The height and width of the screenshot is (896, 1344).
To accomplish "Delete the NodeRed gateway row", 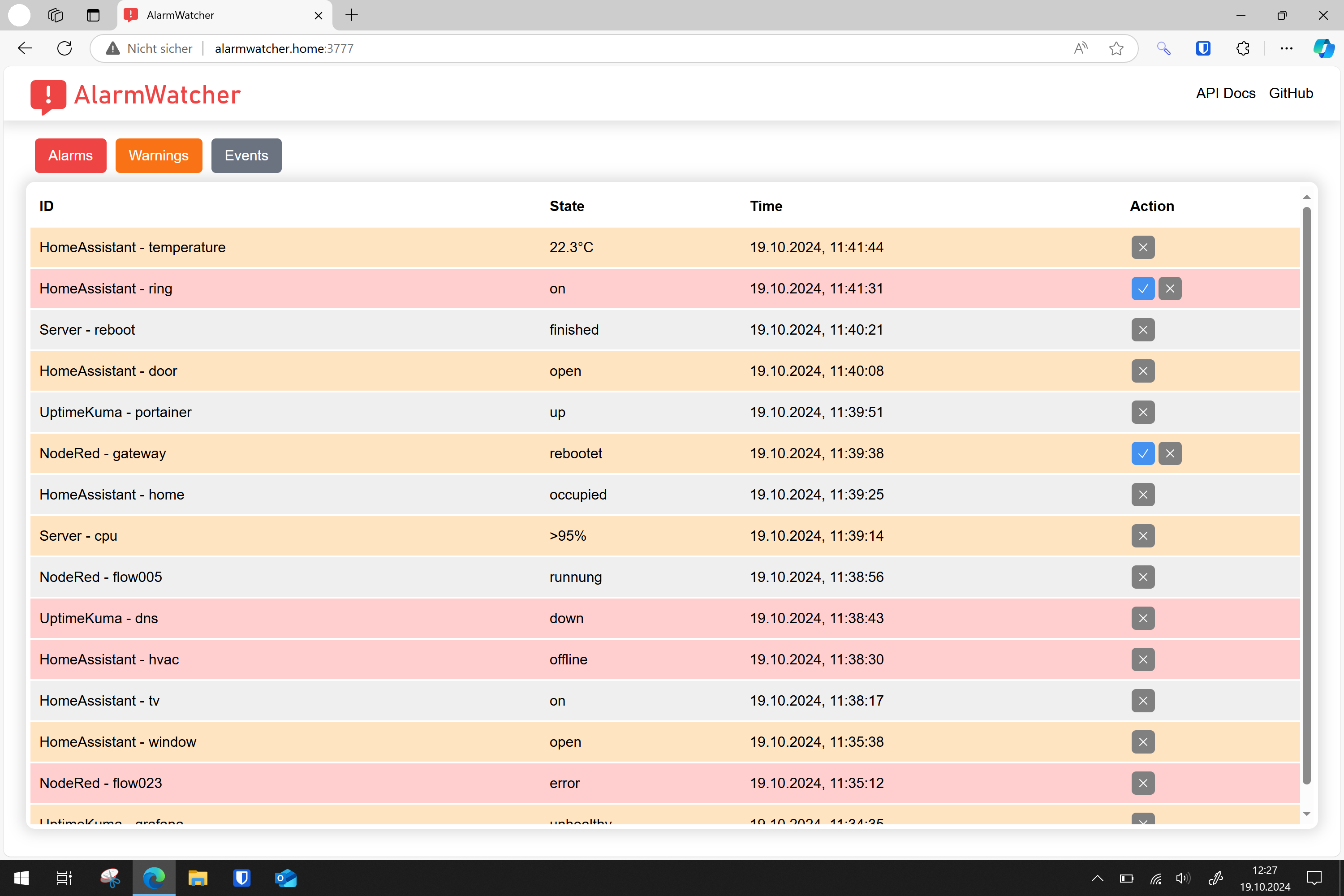I will (x=1170, y=453).
